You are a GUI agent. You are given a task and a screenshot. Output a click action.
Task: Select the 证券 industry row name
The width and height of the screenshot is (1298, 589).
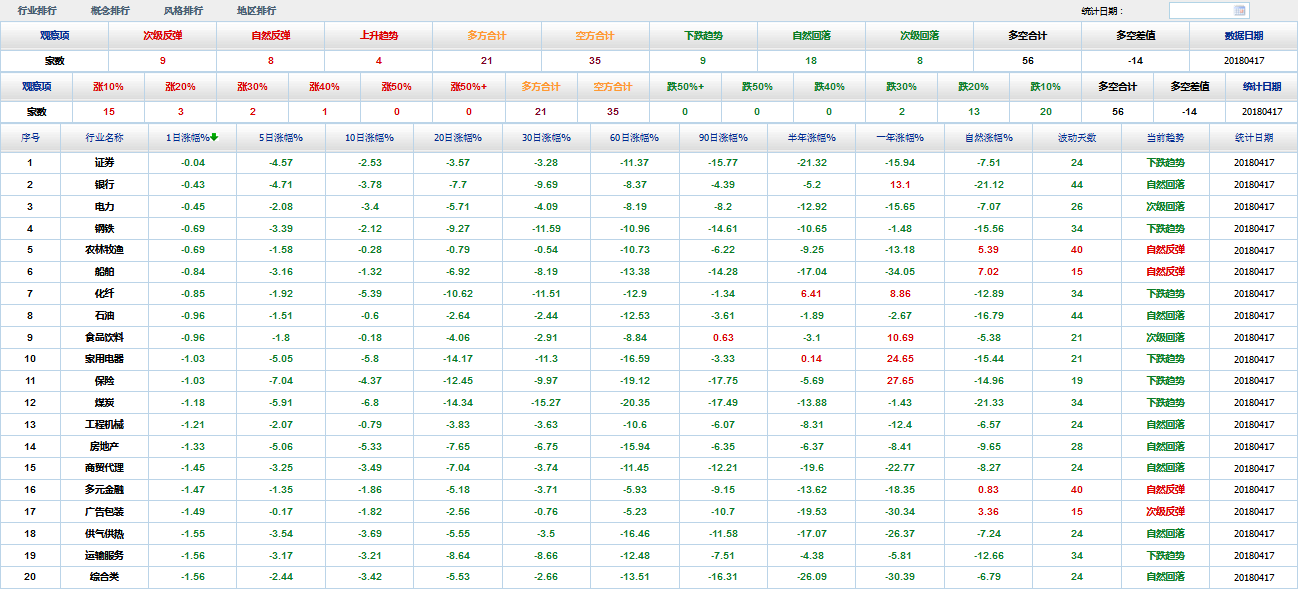104,163
